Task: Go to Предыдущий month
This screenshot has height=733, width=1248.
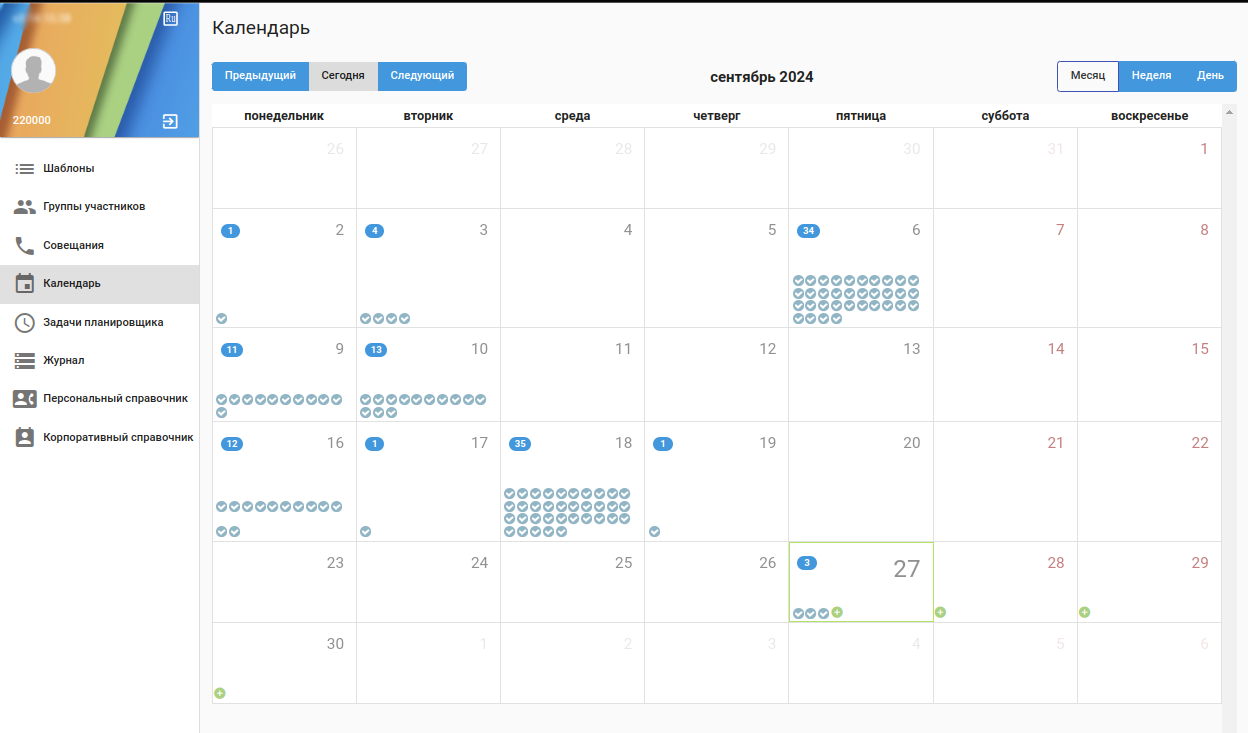Action: (260, 76)
